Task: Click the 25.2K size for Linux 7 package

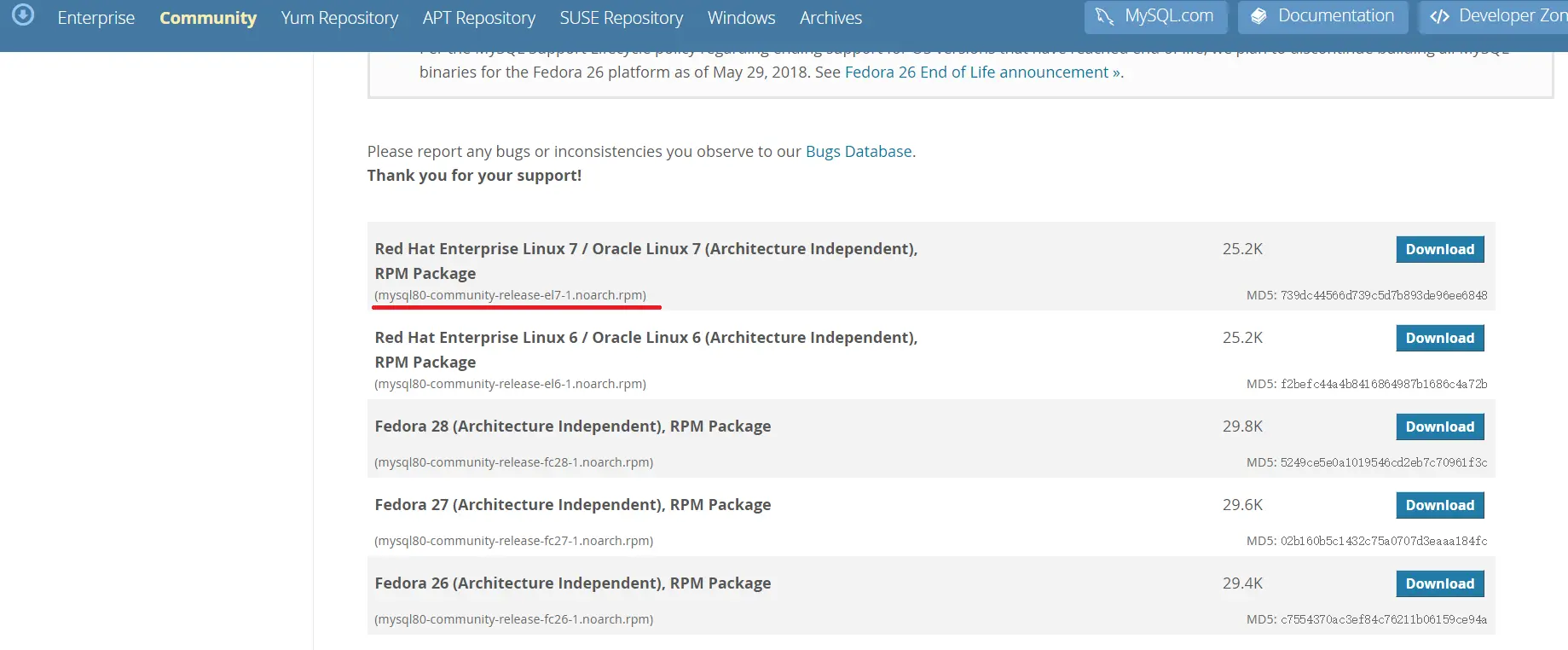Action: (1242, 249)
